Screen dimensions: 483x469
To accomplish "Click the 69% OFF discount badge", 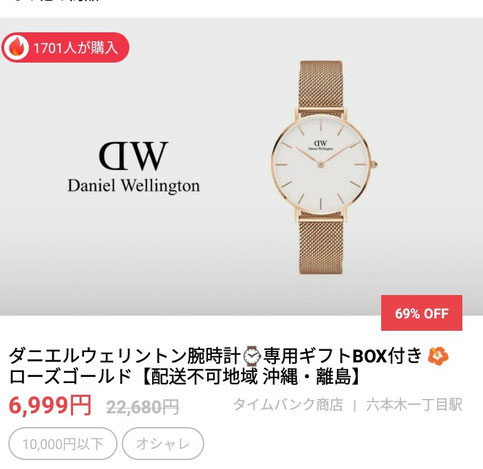I will tap(421, 313).
